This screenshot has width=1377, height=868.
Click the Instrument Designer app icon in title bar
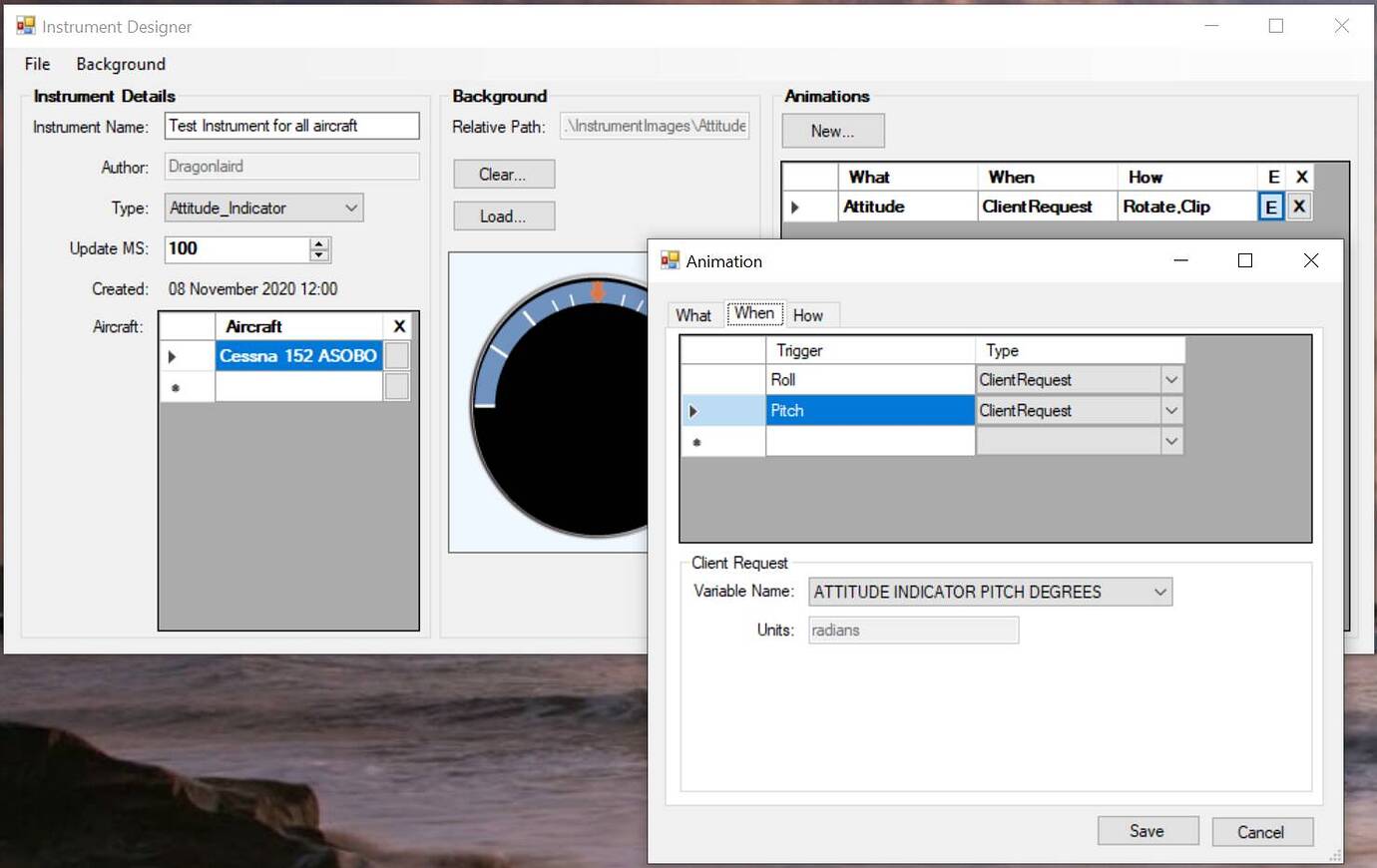26,26
